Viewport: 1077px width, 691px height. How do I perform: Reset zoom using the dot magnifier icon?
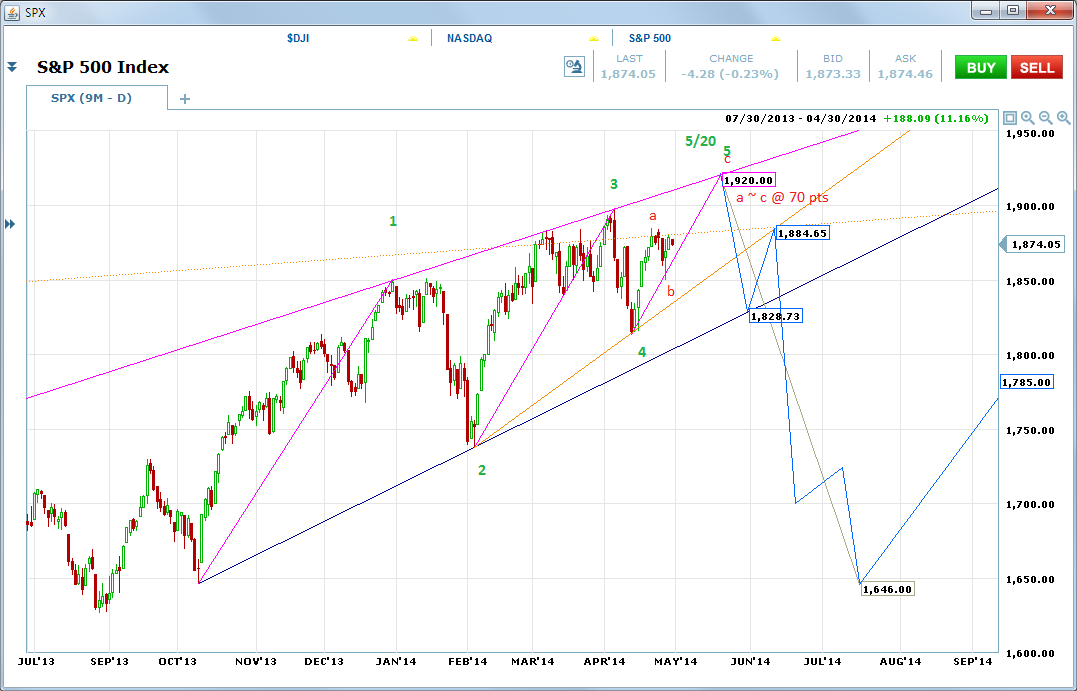pos(1028,118)
